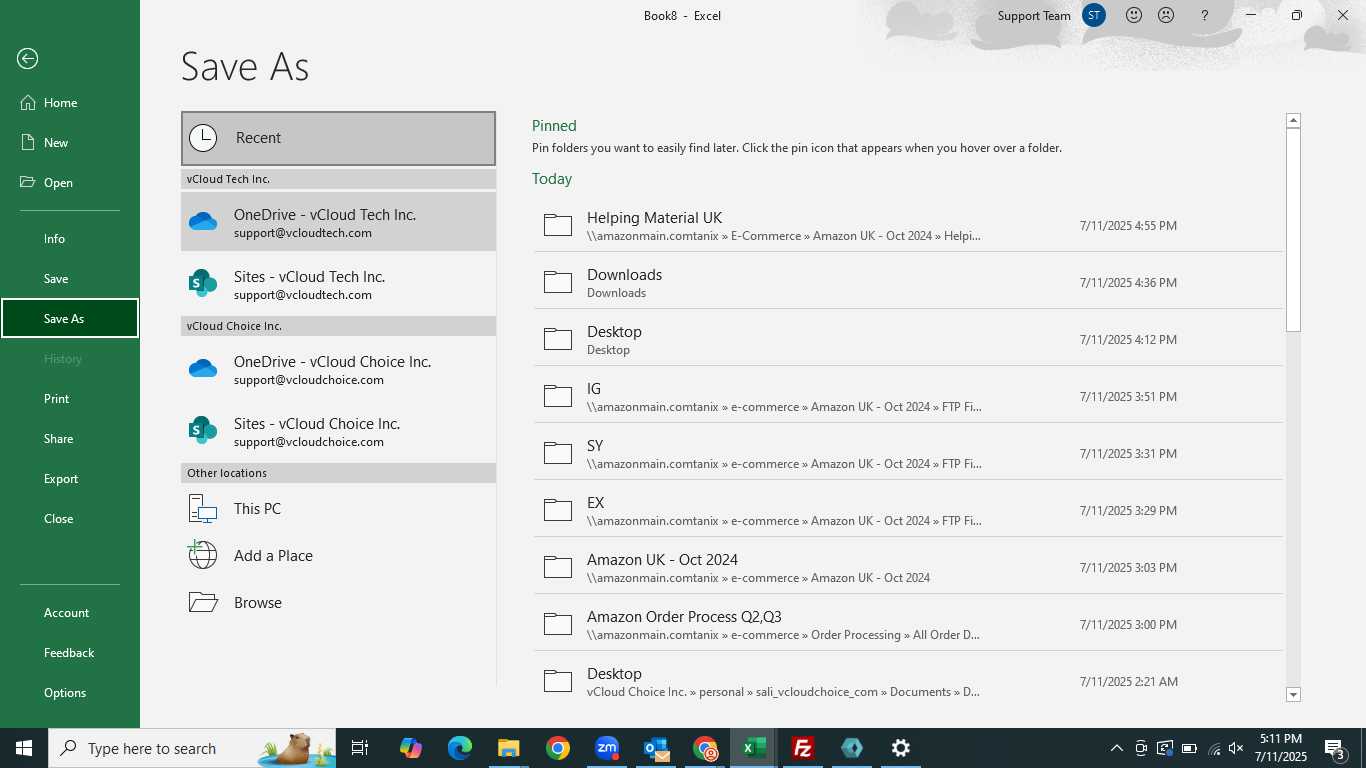Open Account page

click(x=70, y=613)
